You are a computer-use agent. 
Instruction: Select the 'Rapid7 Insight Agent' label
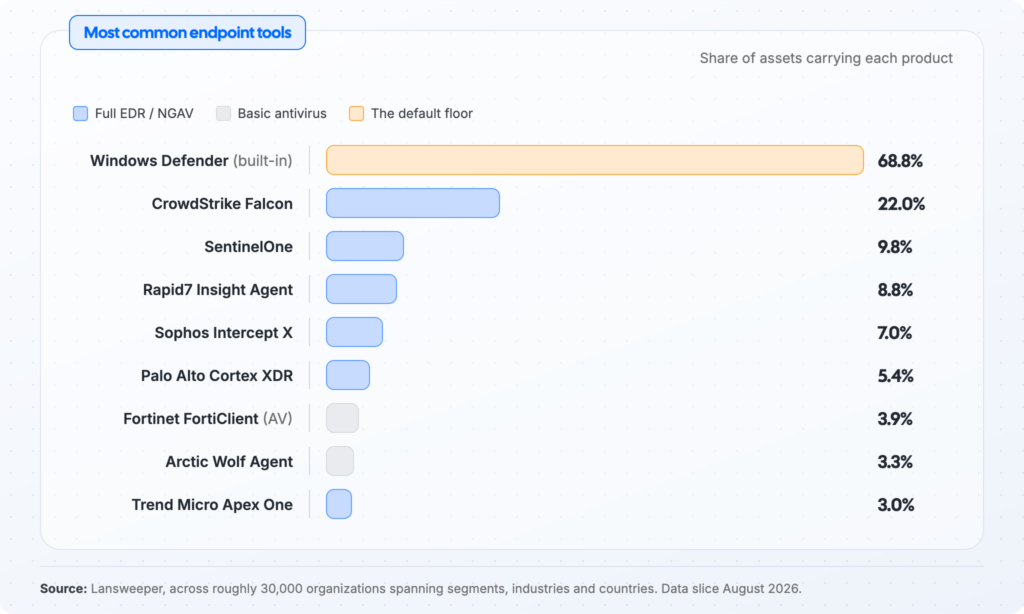pyautogui.click(x=217, y=290)
